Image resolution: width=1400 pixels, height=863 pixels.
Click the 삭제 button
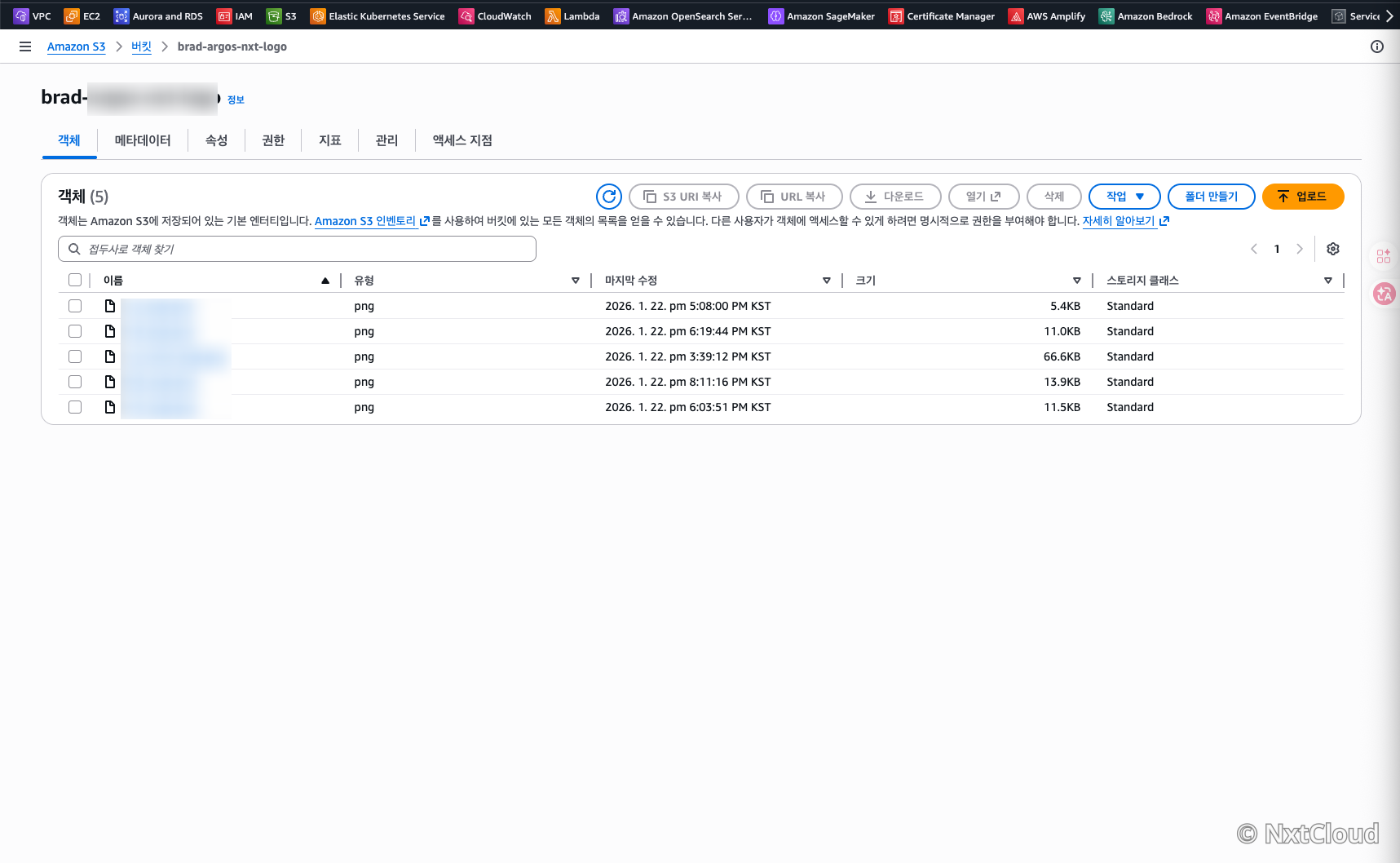[1054, 197]
